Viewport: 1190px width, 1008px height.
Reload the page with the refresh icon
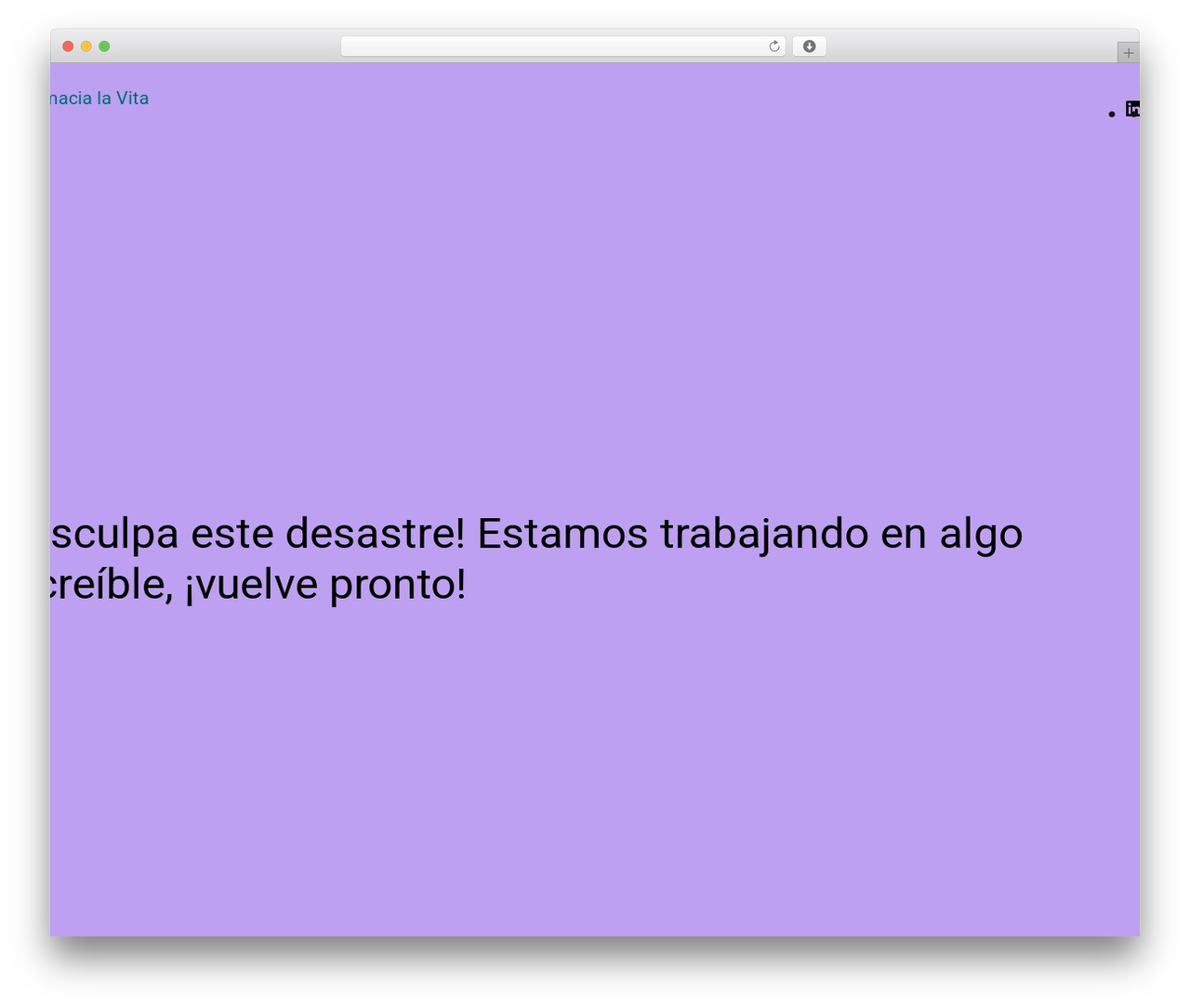(773, 46)
